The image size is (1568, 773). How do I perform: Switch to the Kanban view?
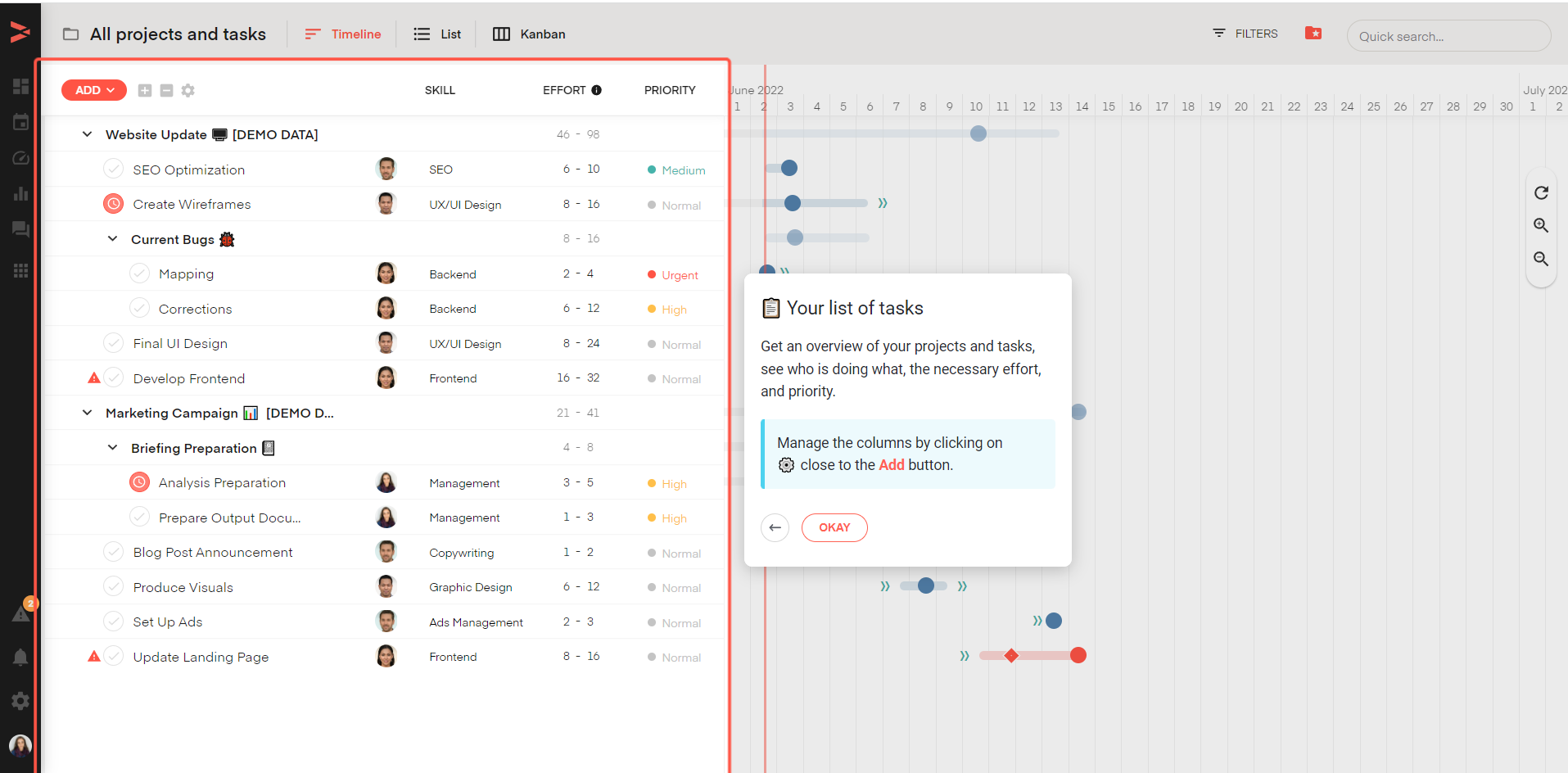pyautogui.click(x=528, y=34)
